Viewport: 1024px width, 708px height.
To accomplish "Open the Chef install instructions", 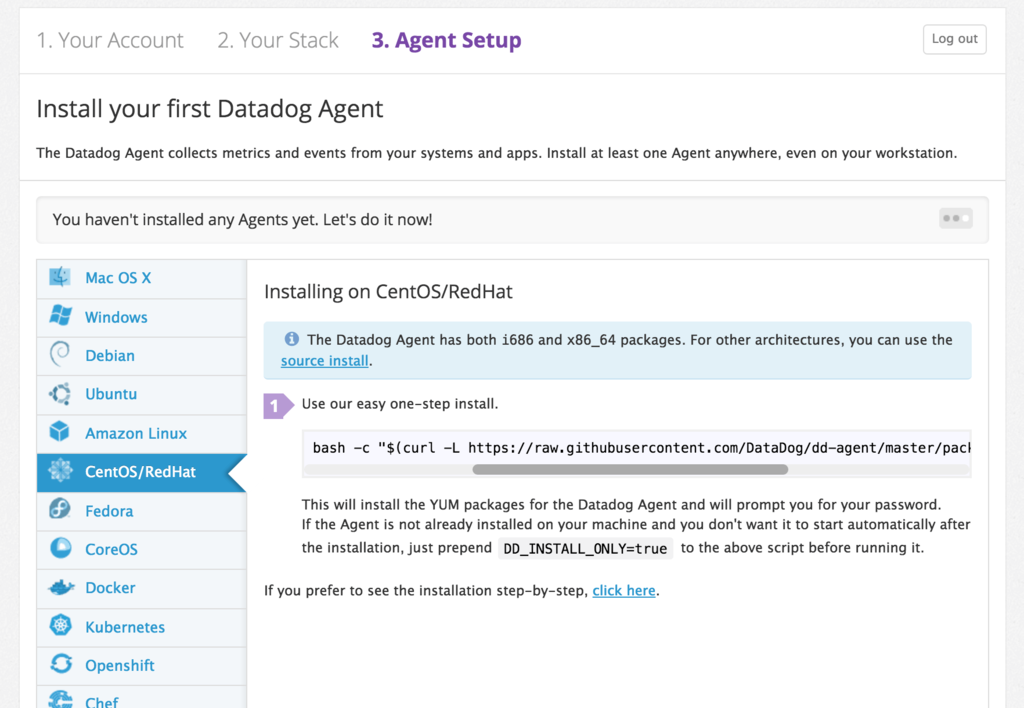I will (x=102, y=701).
